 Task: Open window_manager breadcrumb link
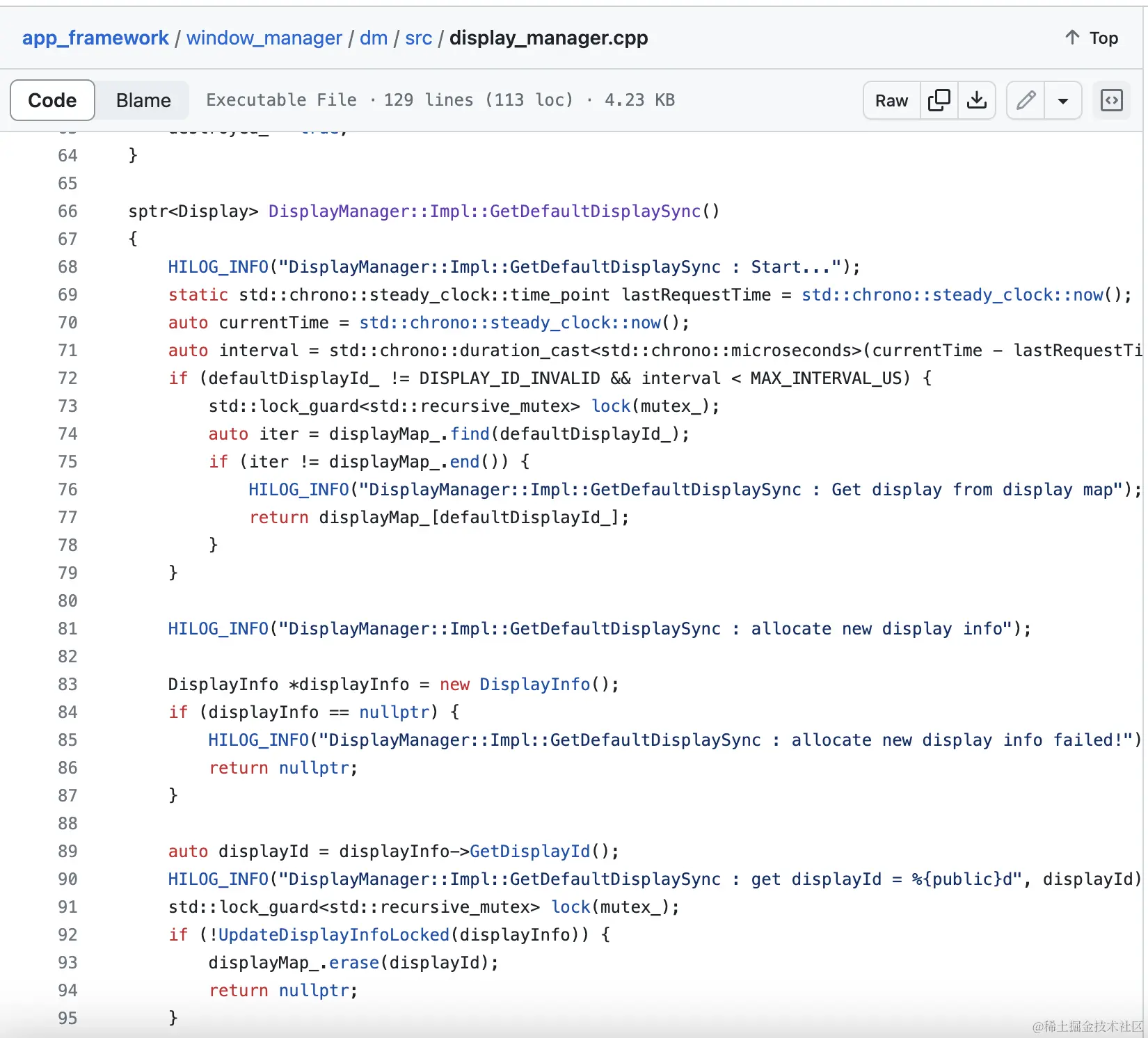coord(264,38)
